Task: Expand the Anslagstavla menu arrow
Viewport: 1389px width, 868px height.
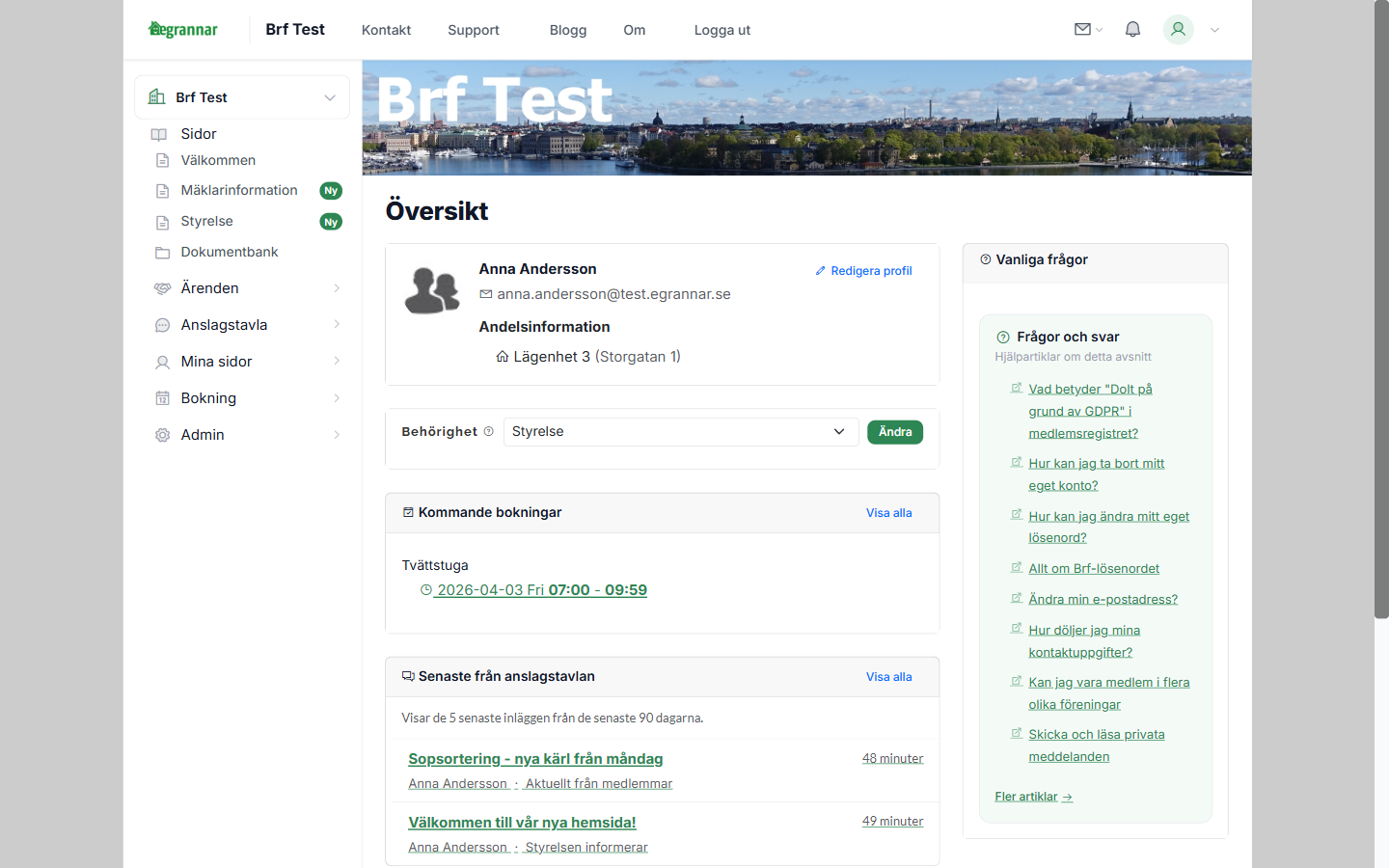Action: pyautogui.click(x=337, y=324)
